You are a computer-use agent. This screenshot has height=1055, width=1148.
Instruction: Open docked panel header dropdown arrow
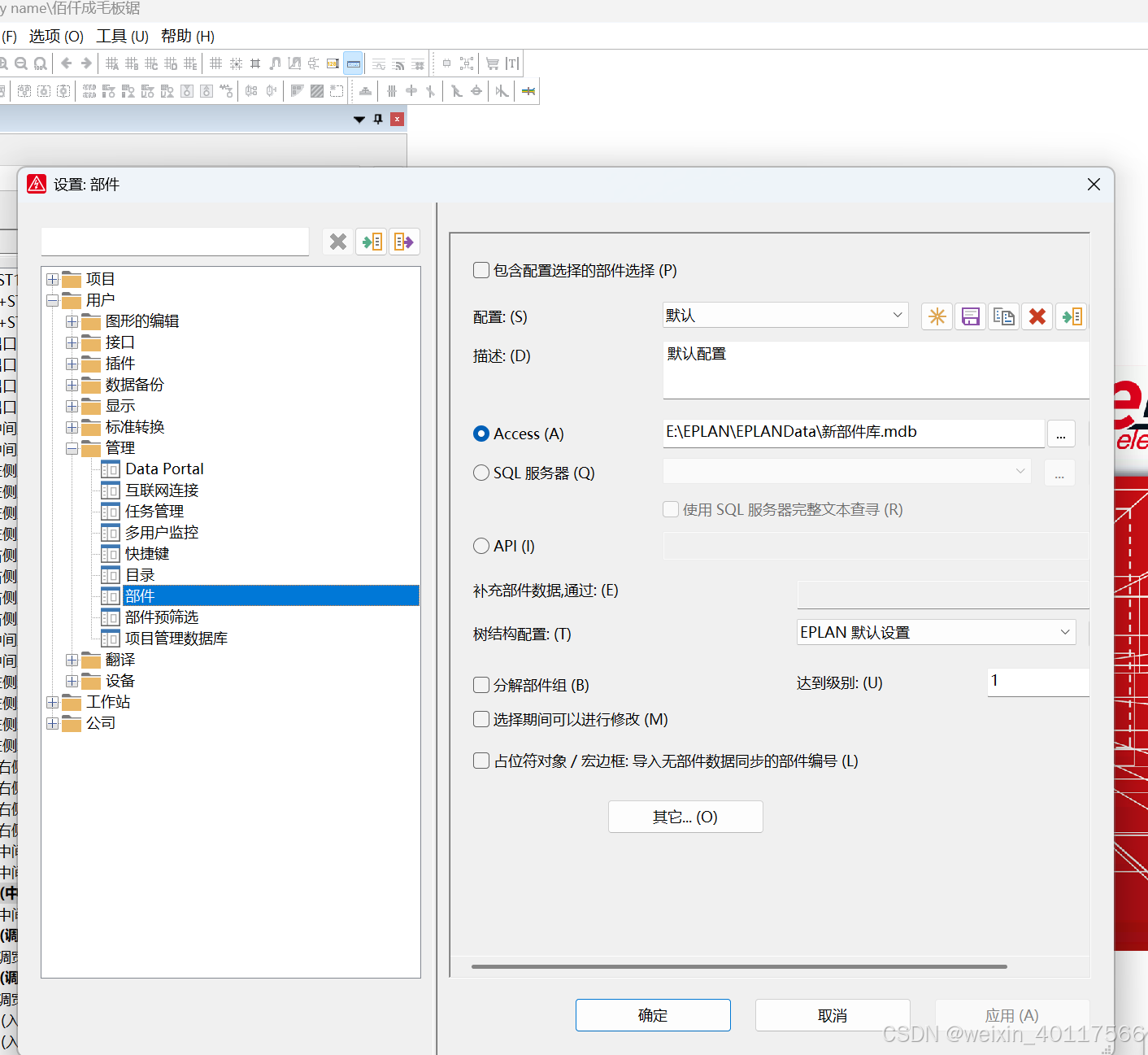pyautogui.click(x=359, y=120)
